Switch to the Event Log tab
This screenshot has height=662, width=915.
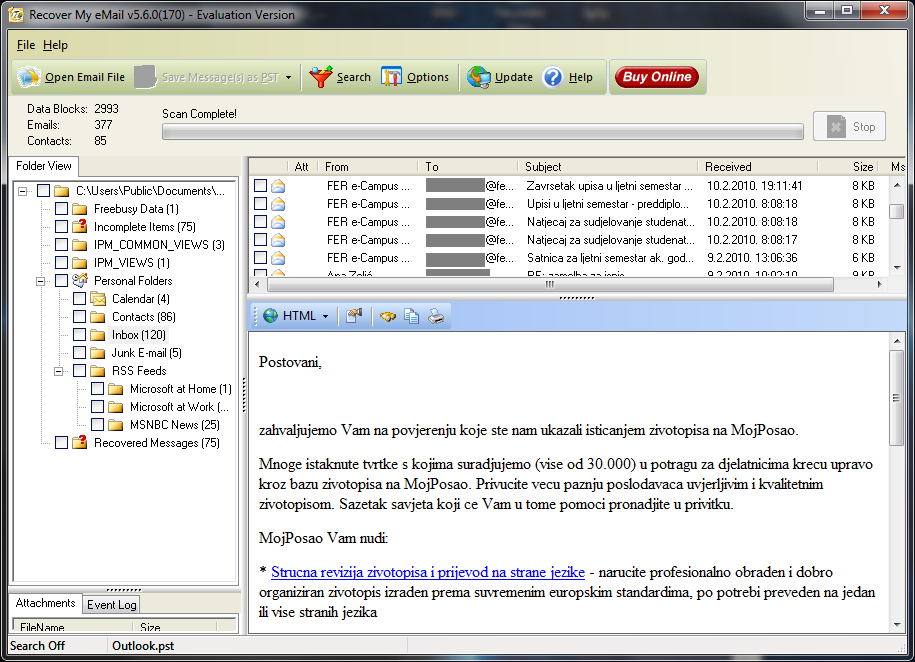(x=112, y=604)
